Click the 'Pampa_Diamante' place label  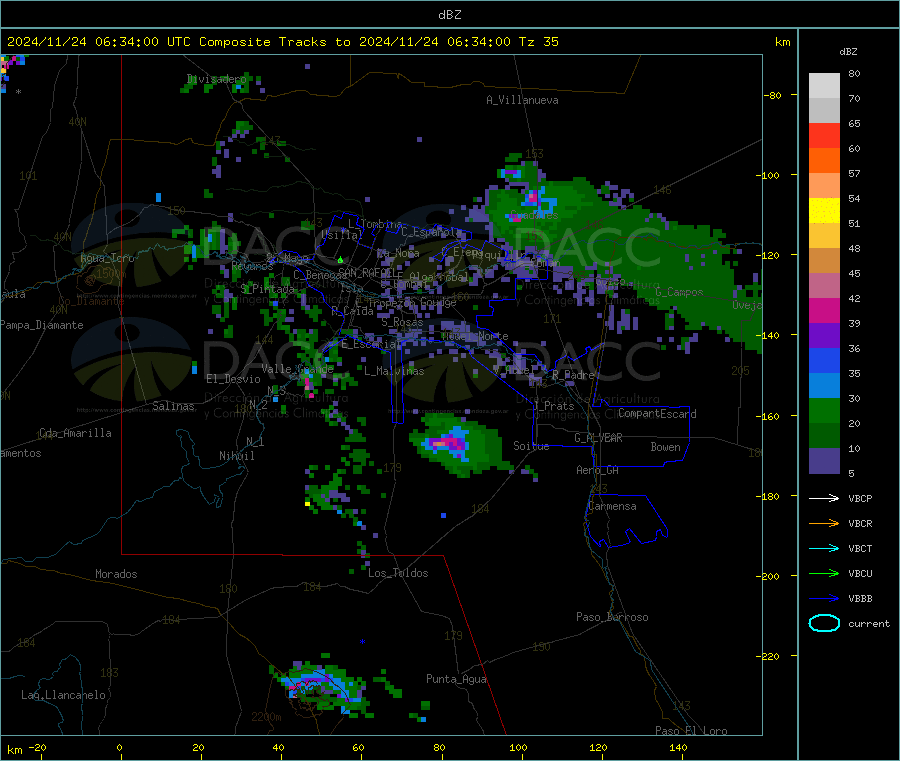pyautogui.click(x=42, y=325)
